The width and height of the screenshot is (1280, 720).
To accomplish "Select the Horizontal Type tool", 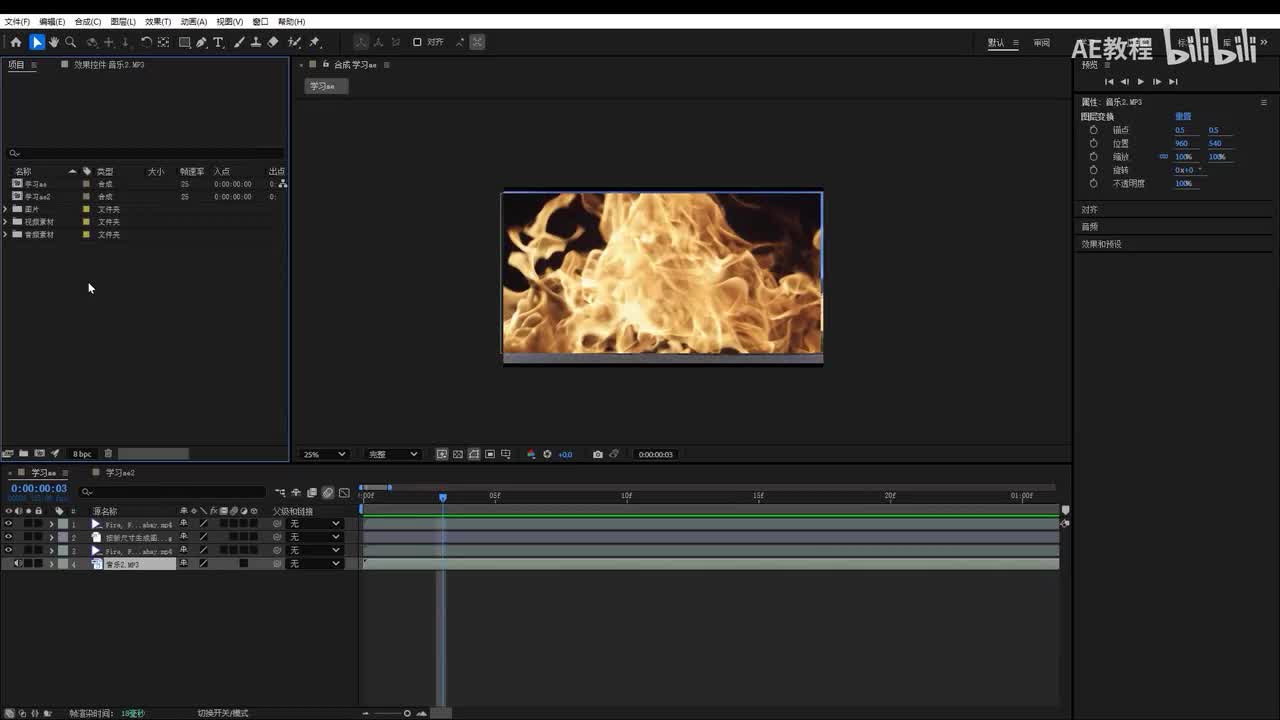I will pyautogui.click(x=218, y=42).
